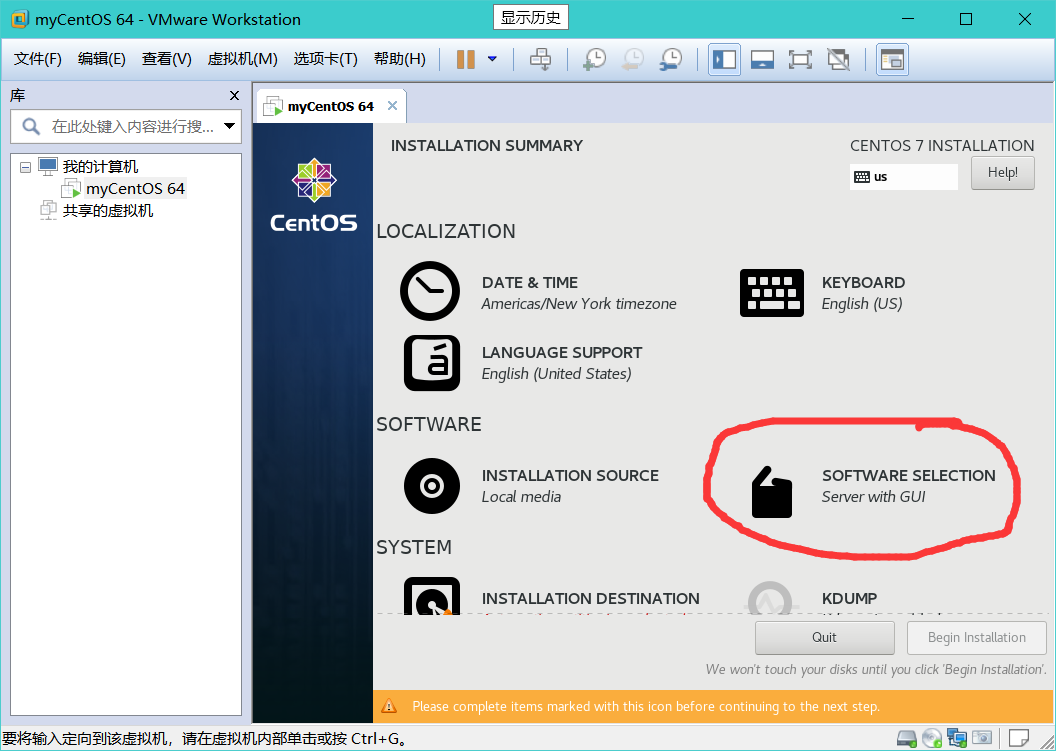Screen dimensions: 1056x751
Task: Open the 选项卡(T) menu
Action: pos(325,59)
